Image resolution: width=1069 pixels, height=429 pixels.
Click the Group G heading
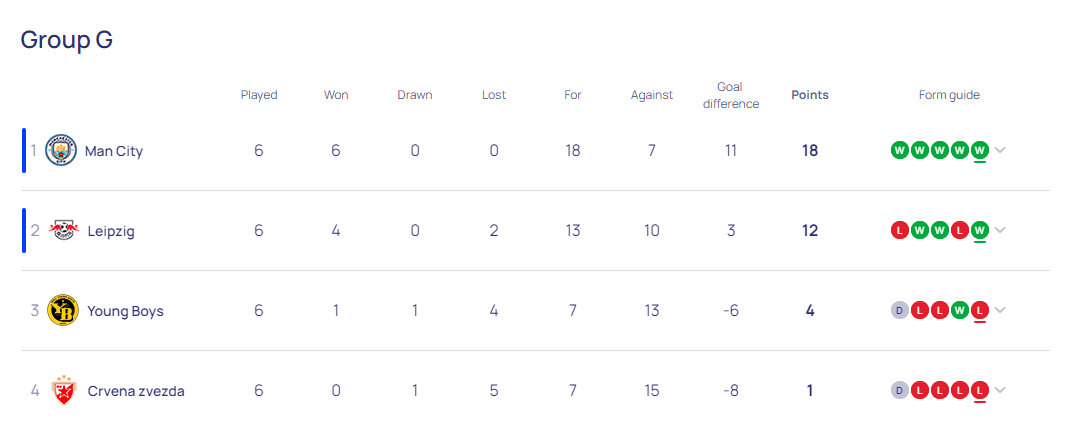[67, 40]
